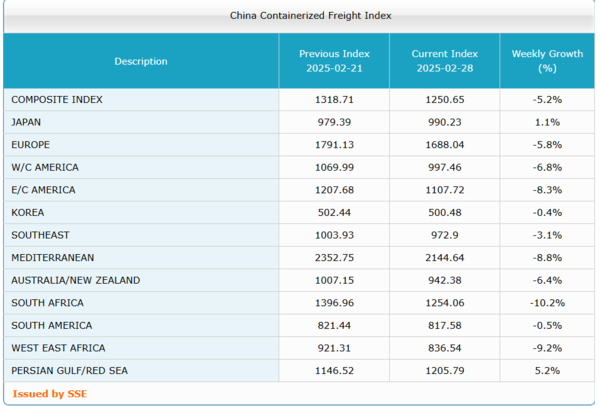
Task: Click the JAPAN row label
Action: pyautogui.click(x=26, y=122)
